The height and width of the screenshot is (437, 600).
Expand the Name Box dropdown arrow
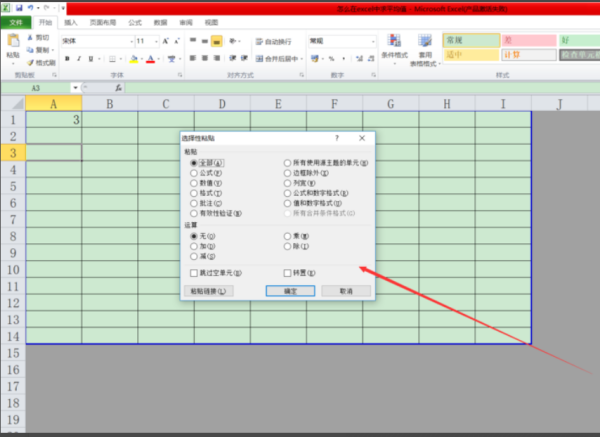(75, 88)
